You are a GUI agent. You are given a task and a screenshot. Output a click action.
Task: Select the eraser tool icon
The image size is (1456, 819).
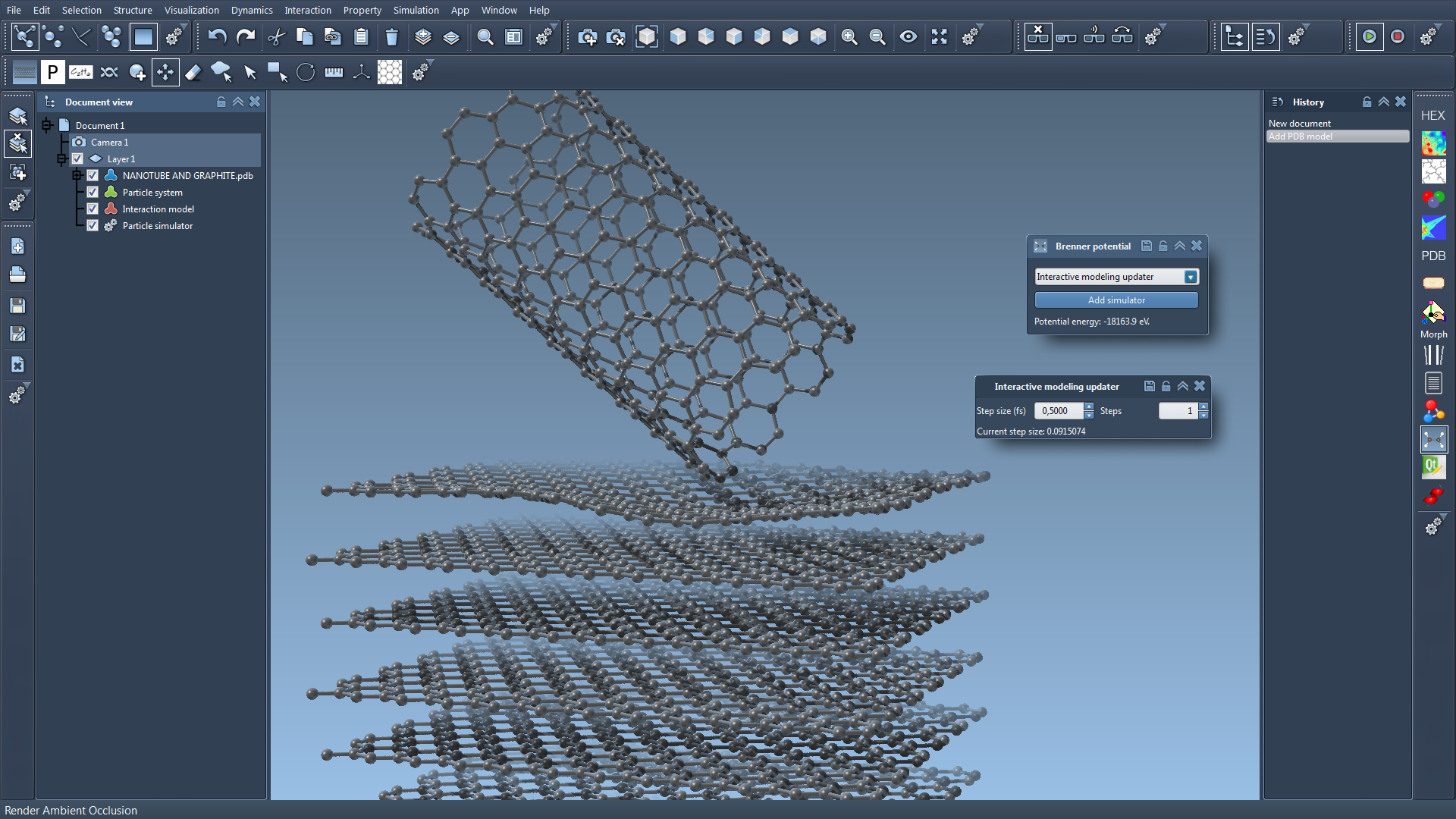pos(193,73)
